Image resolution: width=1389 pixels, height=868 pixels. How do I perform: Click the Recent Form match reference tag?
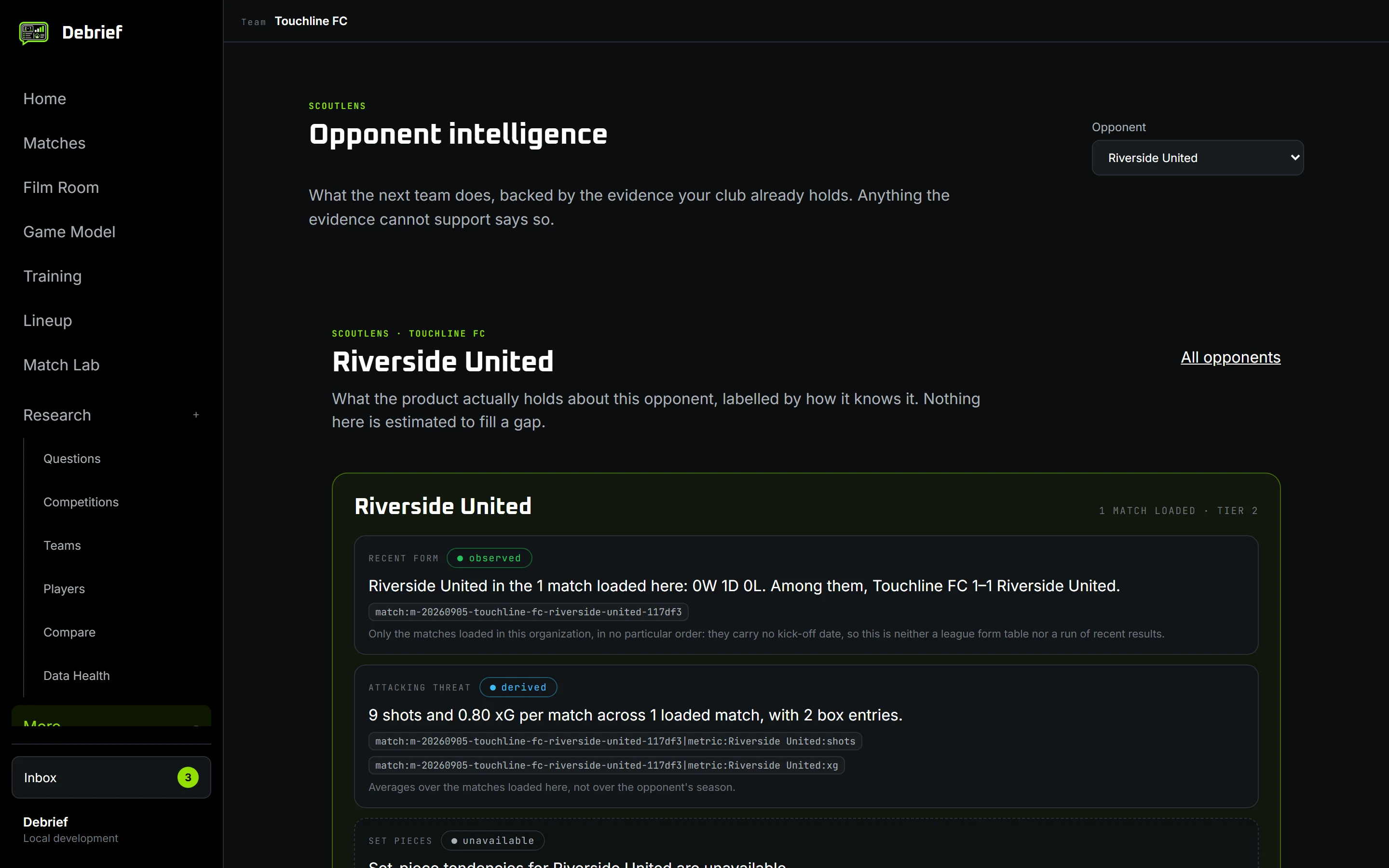(528, 612)
